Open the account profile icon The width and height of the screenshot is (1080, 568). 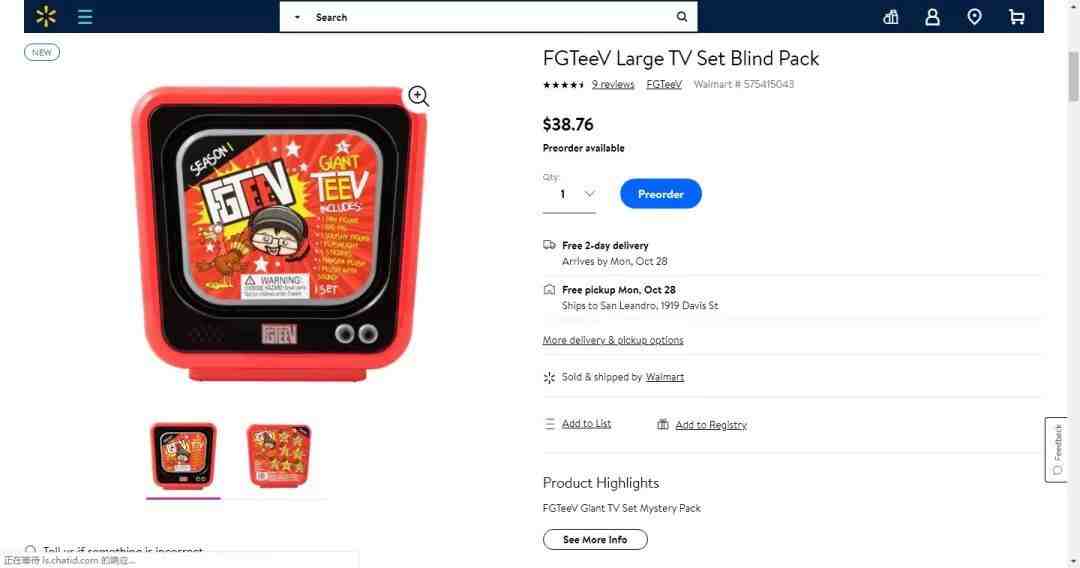(x=932, y=17)
